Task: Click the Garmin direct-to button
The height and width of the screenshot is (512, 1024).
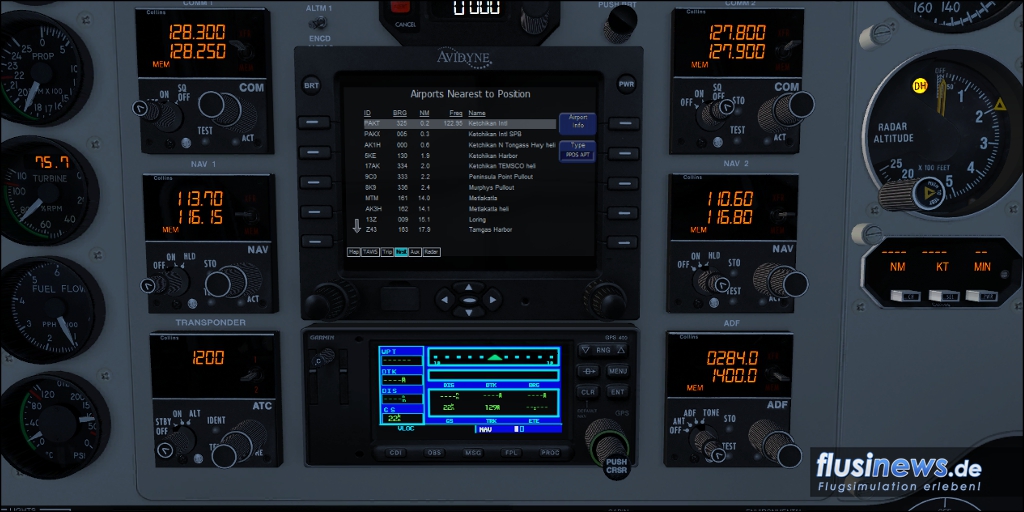Action: point(587,371)
